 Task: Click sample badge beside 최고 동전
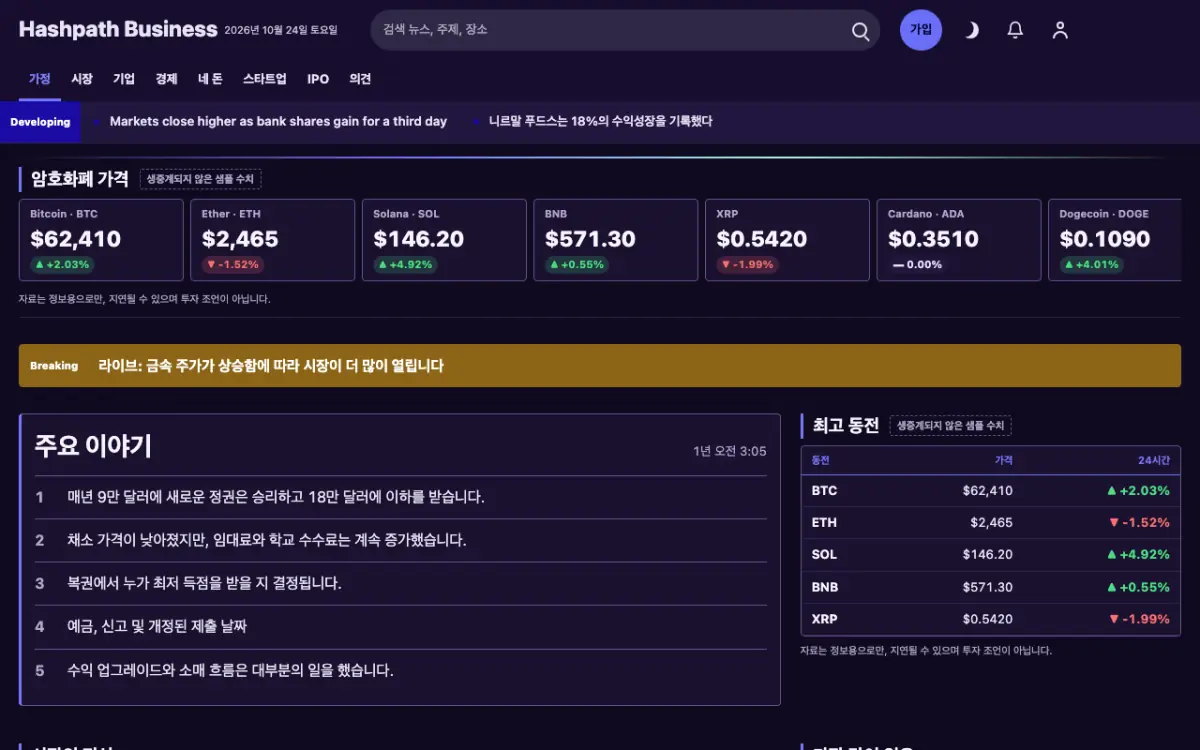[x=950, y=426]
